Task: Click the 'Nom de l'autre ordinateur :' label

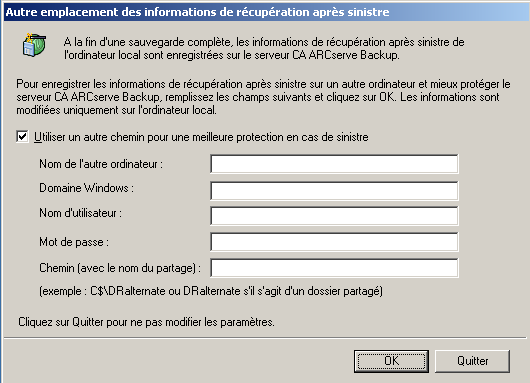Action: click(101, 164)
